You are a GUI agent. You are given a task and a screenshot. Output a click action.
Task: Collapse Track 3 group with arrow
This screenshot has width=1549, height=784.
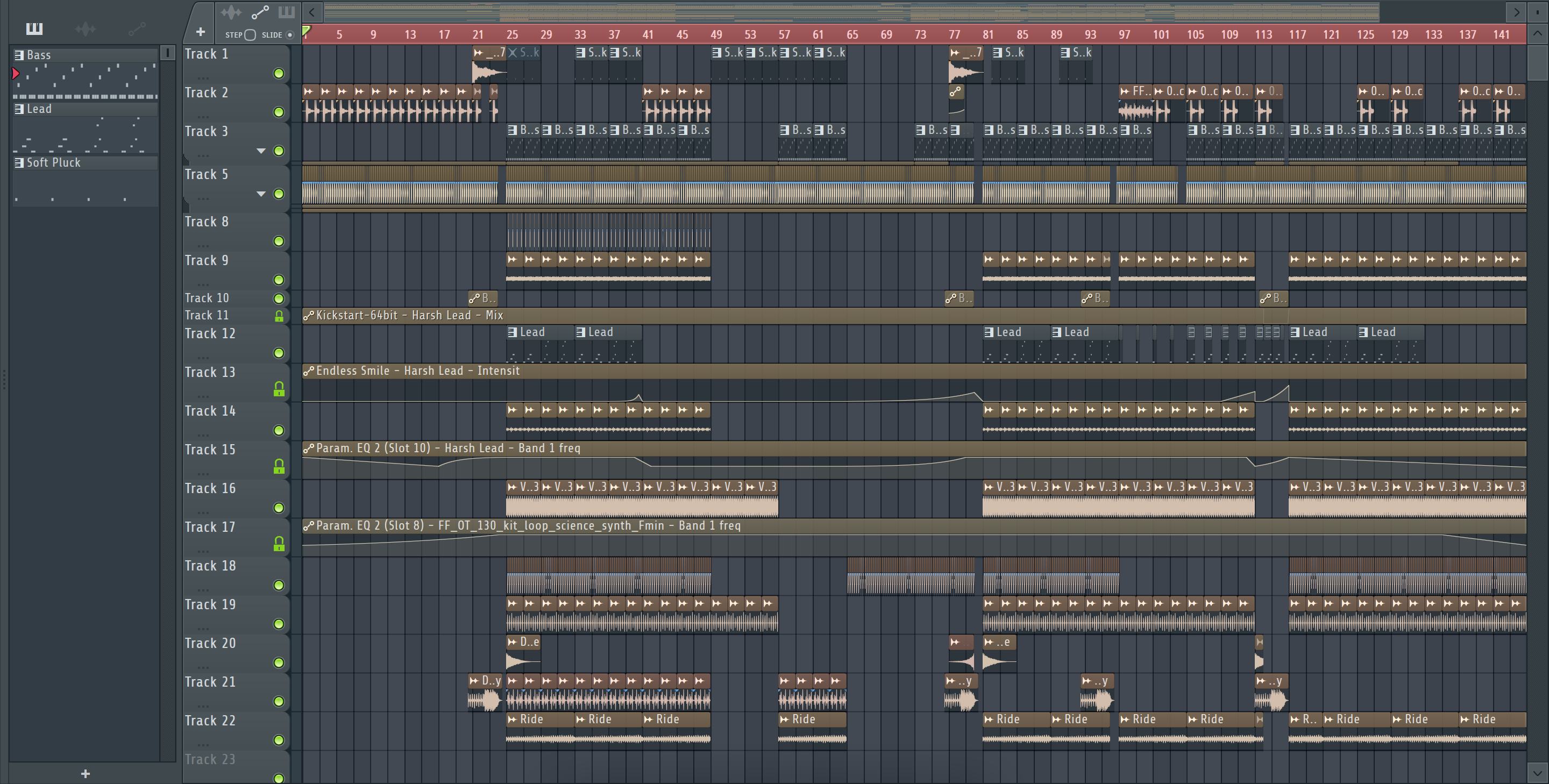click(x=261, y=151)
